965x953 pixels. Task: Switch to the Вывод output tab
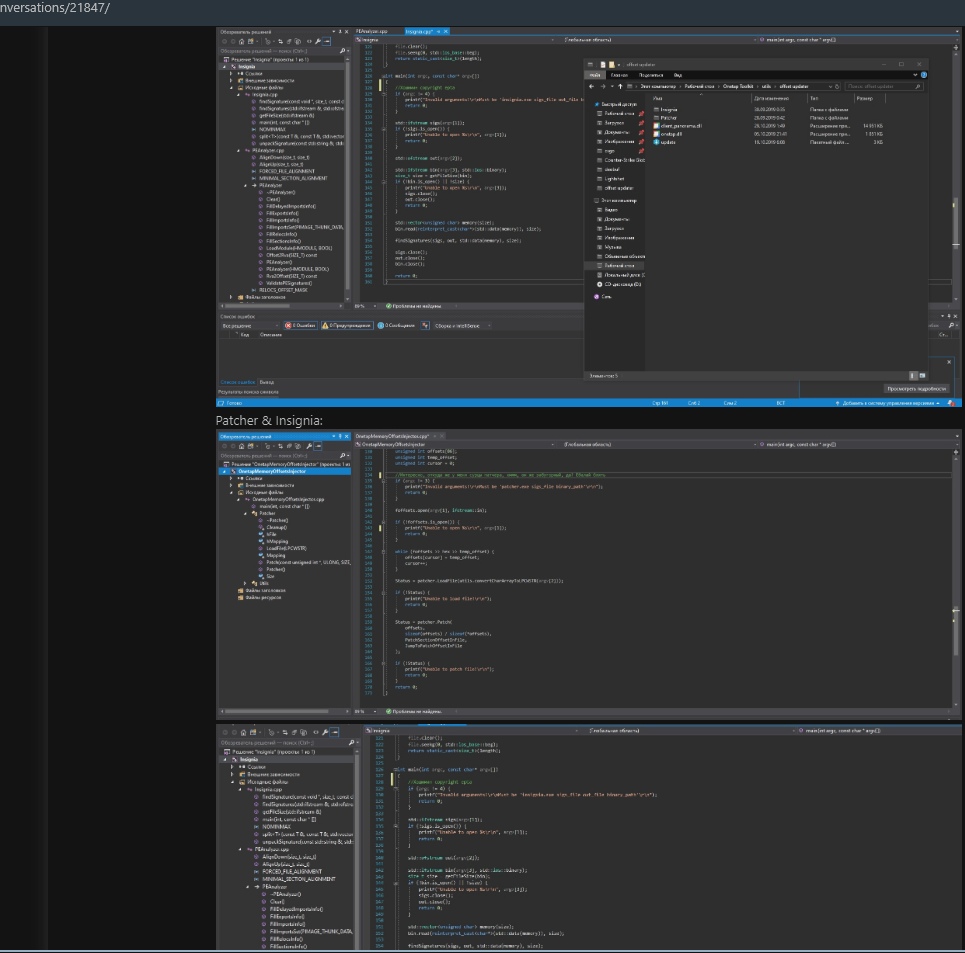pos(266,382)
